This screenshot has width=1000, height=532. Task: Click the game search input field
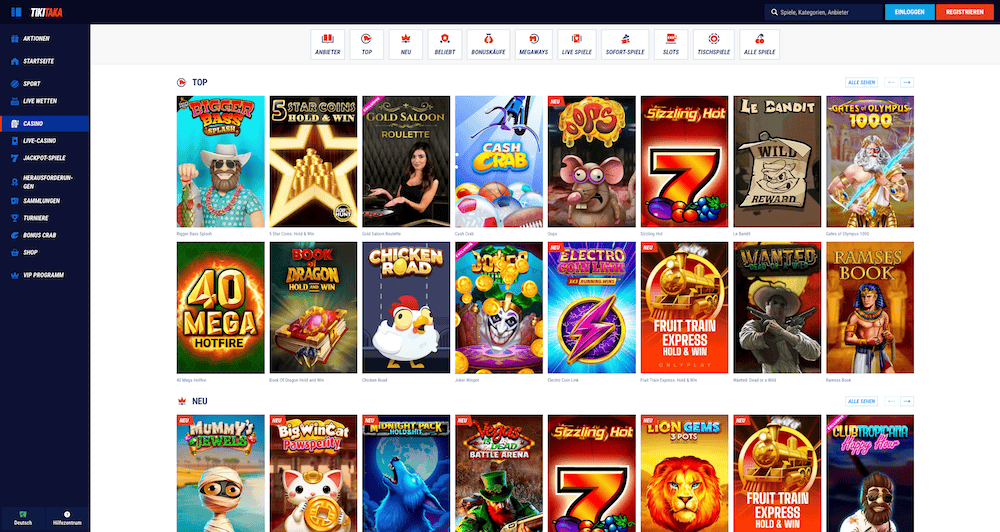(825, 12)
